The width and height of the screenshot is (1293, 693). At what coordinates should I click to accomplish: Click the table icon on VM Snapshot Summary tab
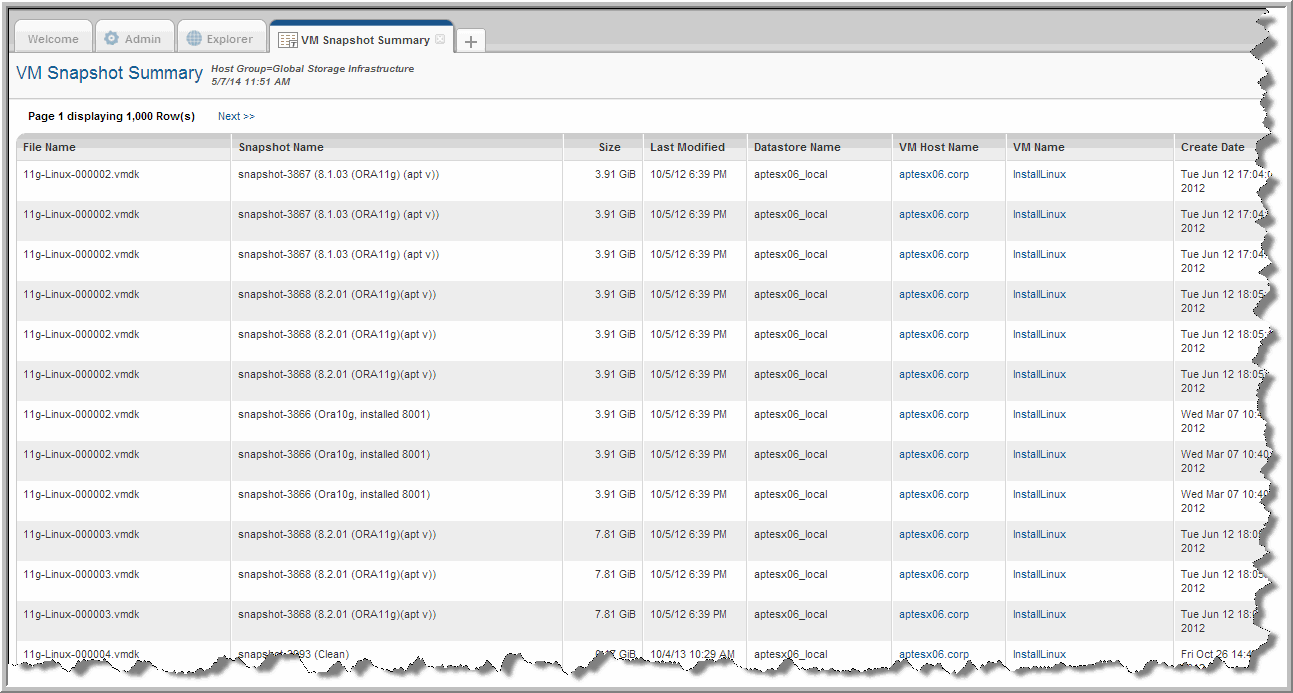tap(287, 40)
